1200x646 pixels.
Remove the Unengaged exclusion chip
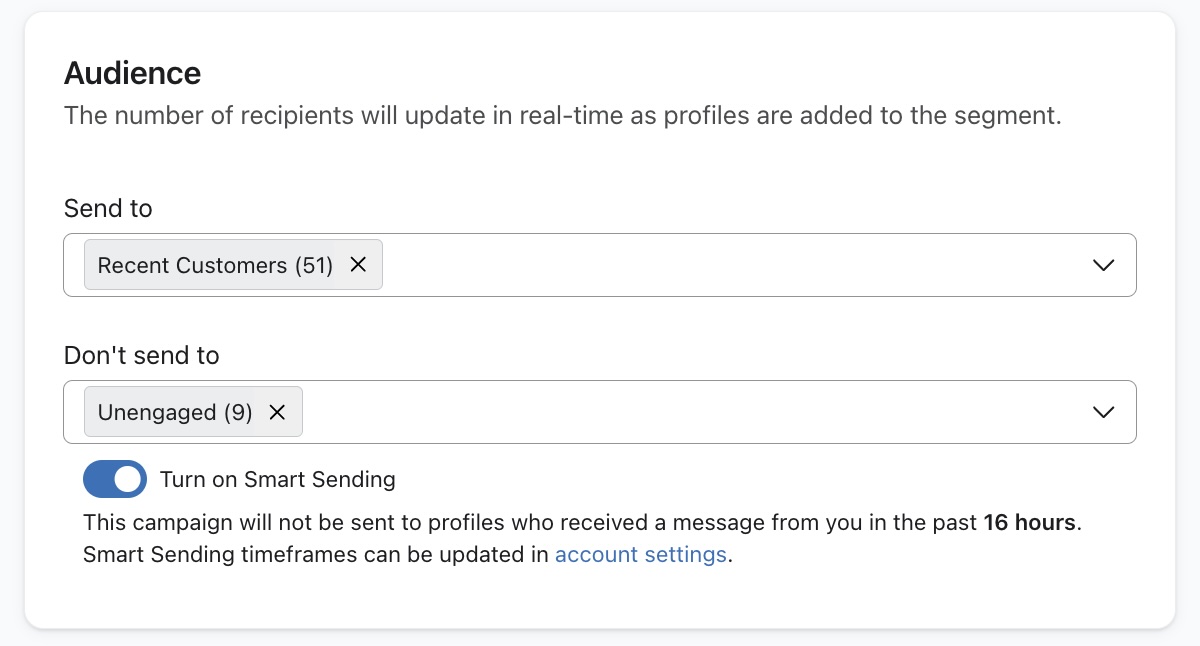click(278, 412)
